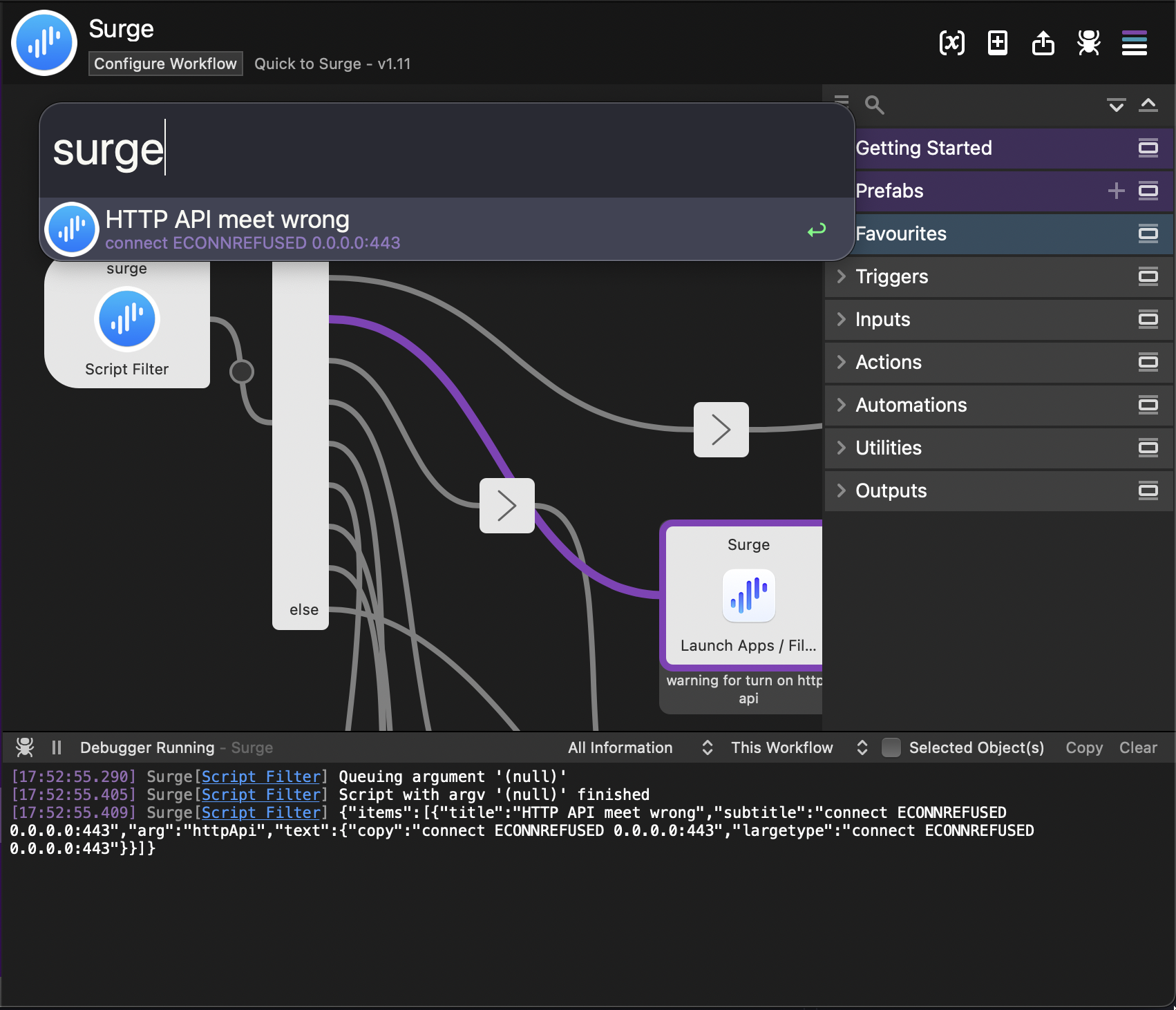Viewport: 1176px width, 1010px height.
Task: Open the Favourites palette section
Action: [998, 234]
